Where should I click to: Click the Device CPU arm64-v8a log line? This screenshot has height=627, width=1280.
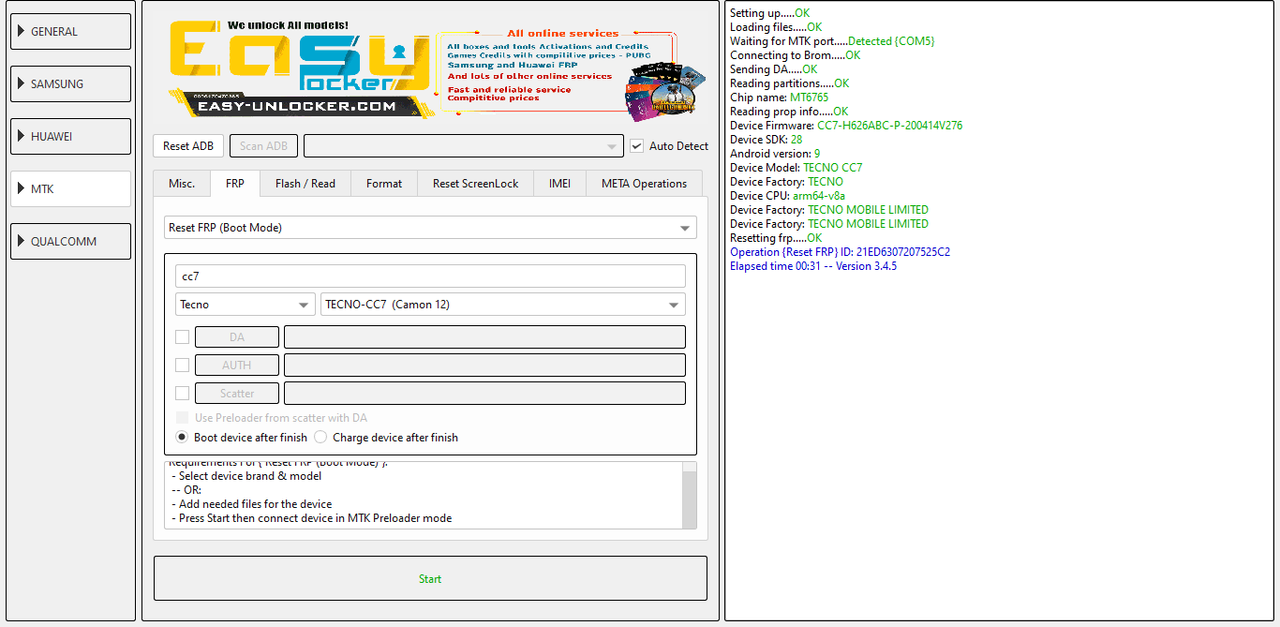(x=787, y=196)
